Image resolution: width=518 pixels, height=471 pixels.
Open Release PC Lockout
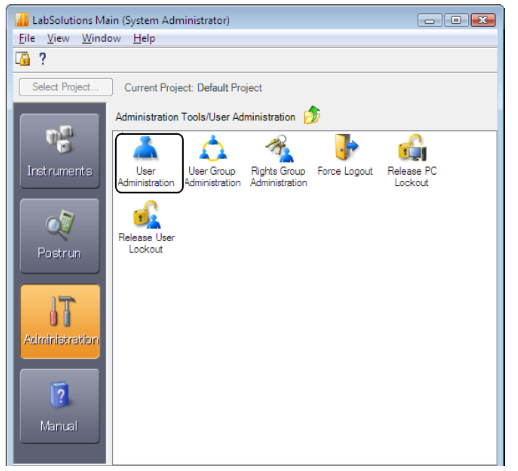412,161
